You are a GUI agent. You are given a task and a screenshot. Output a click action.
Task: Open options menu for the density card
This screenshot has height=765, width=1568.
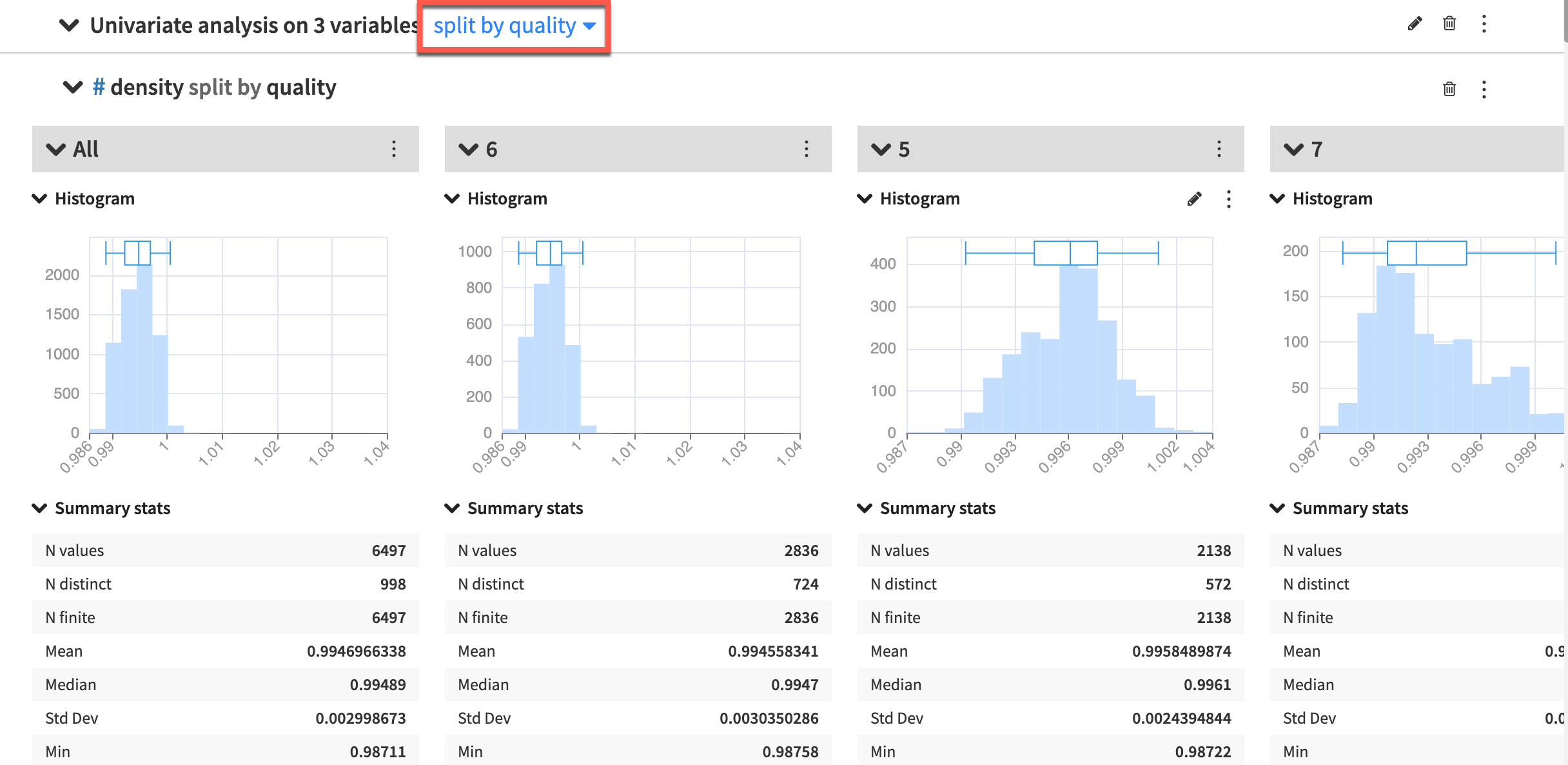pos(1484,90)
